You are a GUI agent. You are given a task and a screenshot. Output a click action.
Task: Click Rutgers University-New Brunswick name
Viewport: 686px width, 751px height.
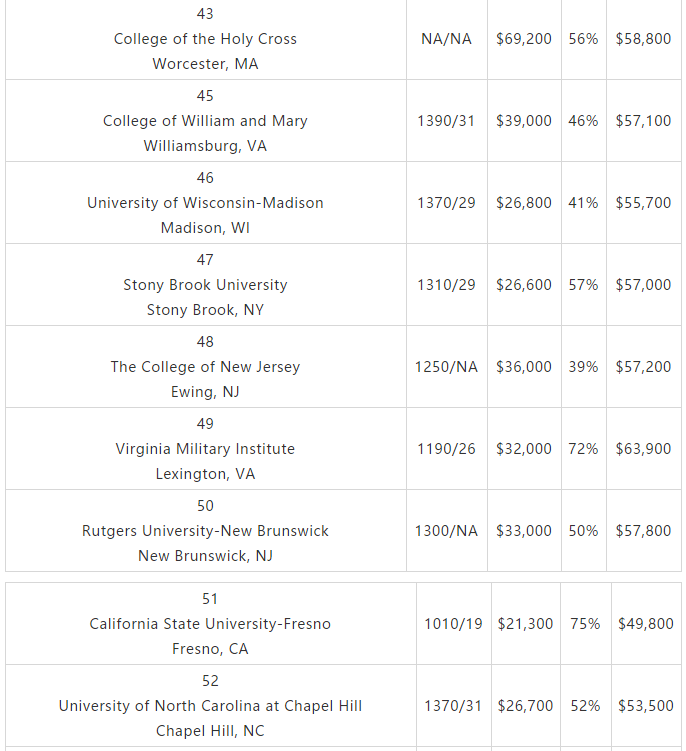click(x=205, y=531)
